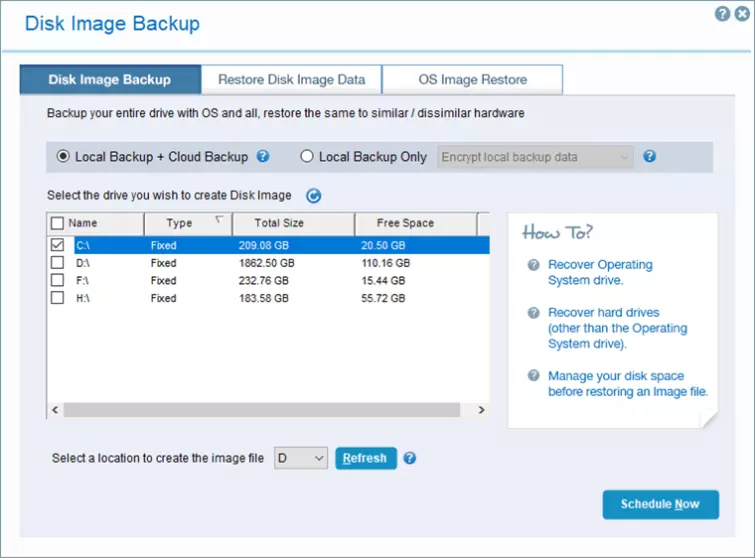Viewport: 755px width, 558px height.
Task: Click help icon beside the encrypt dropdown
Action: click(650, 156)
